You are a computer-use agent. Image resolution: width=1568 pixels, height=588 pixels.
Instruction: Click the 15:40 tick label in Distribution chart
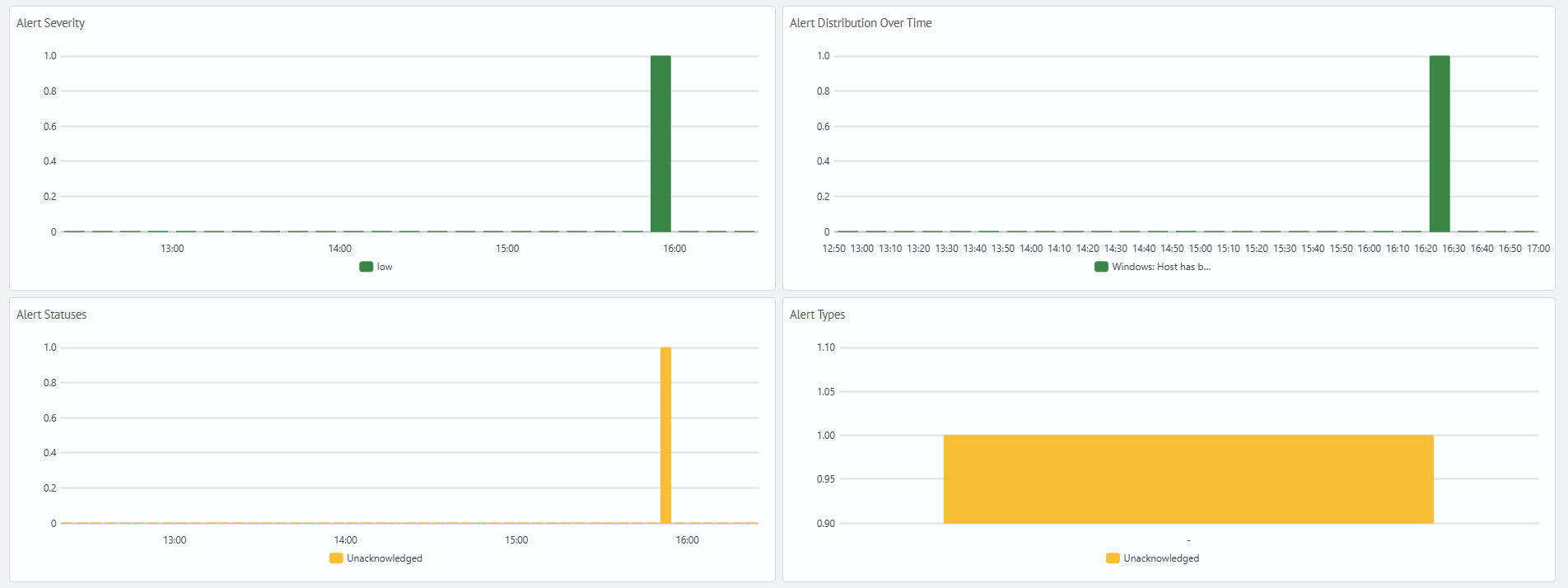[x=1313, y=249]
